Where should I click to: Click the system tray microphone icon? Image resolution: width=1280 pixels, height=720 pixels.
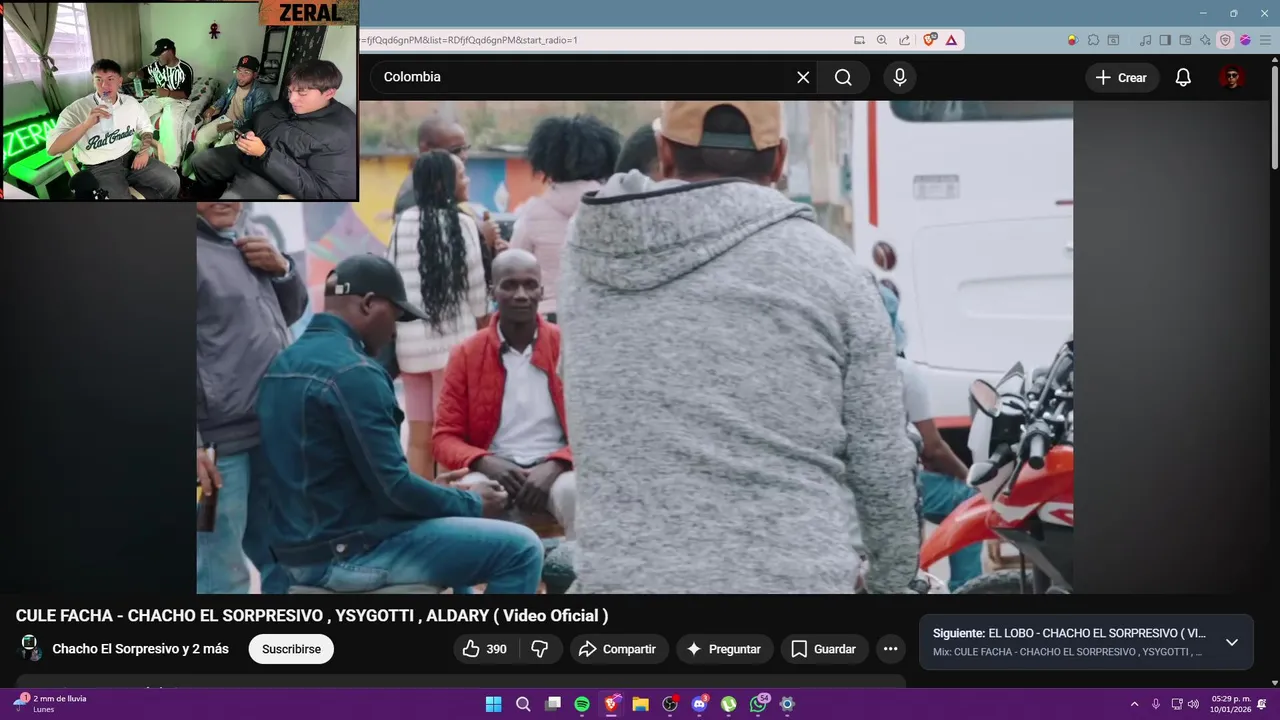[1156, 704]
